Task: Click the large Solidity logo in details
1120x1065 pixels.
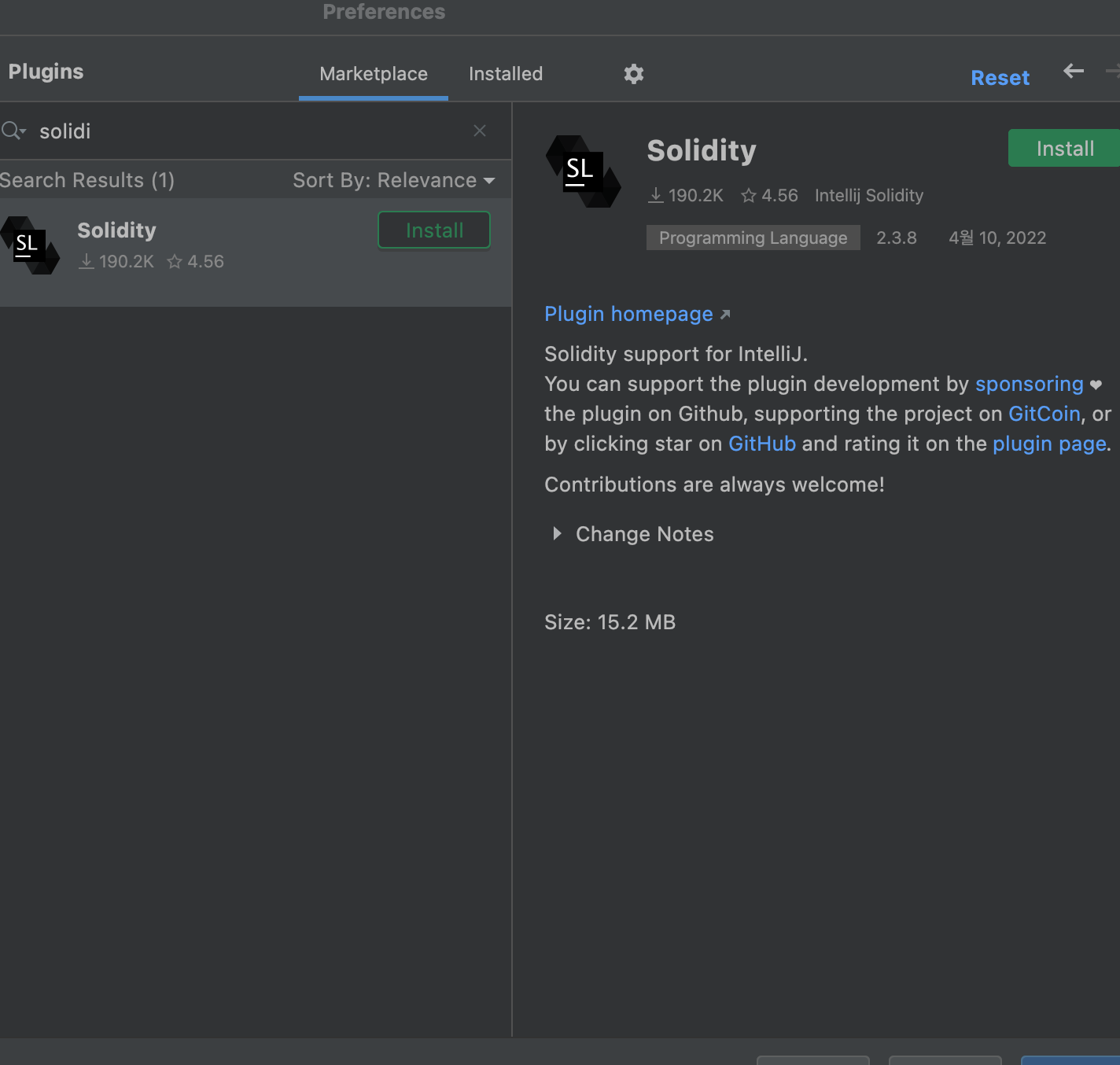Action: pos(583,171)
